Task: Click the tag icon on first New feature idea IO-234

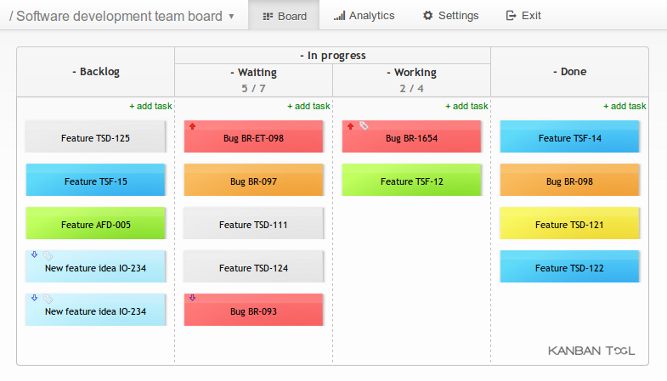Action: pos(48,256)
